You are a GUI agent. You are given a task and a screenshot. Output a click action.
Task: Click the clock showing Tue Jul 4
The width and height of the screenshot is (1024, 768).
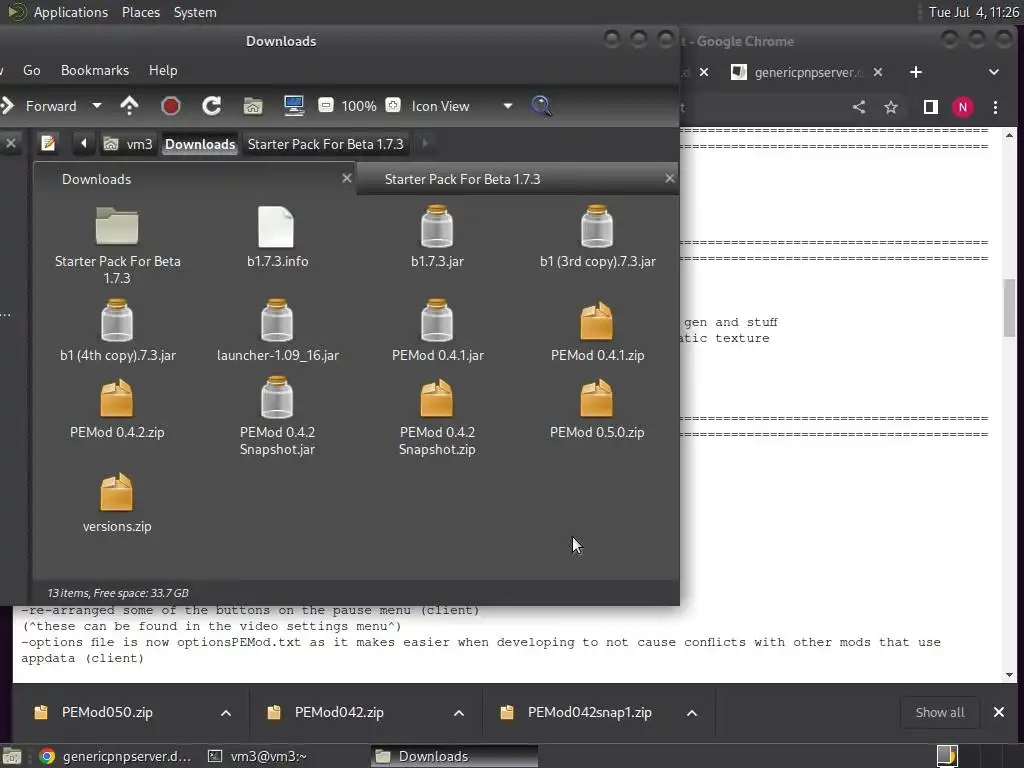973,12
